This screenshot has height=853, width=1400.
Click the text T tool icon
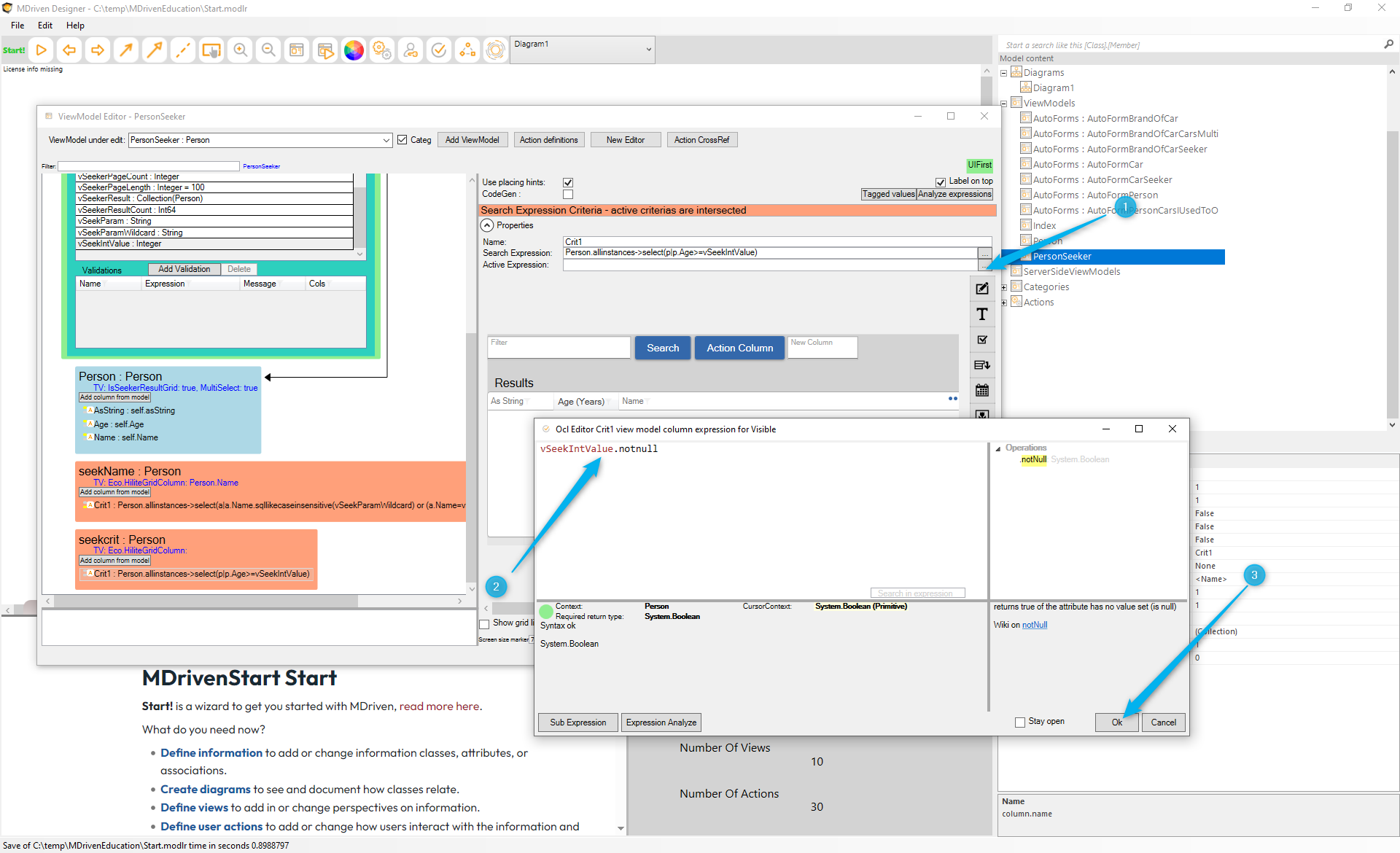coord(982,314)
